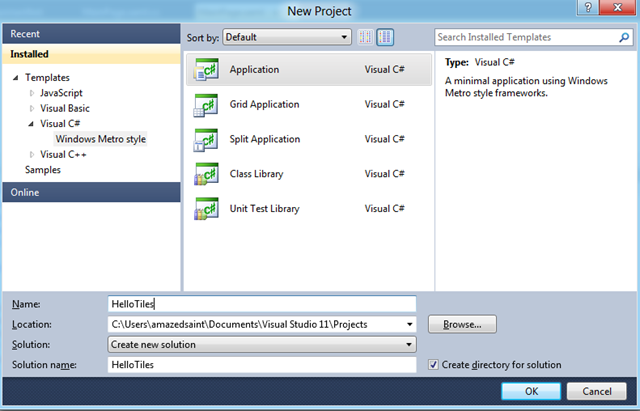
Task: Switch to small icons view
Action: [365, 37]
